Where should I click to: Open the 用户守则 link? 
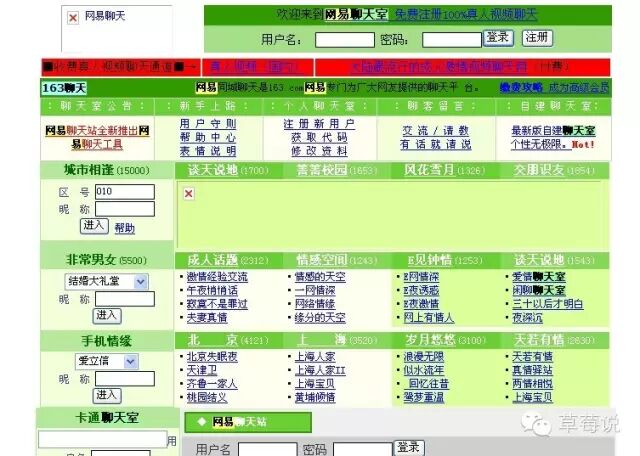pos(208,124)
